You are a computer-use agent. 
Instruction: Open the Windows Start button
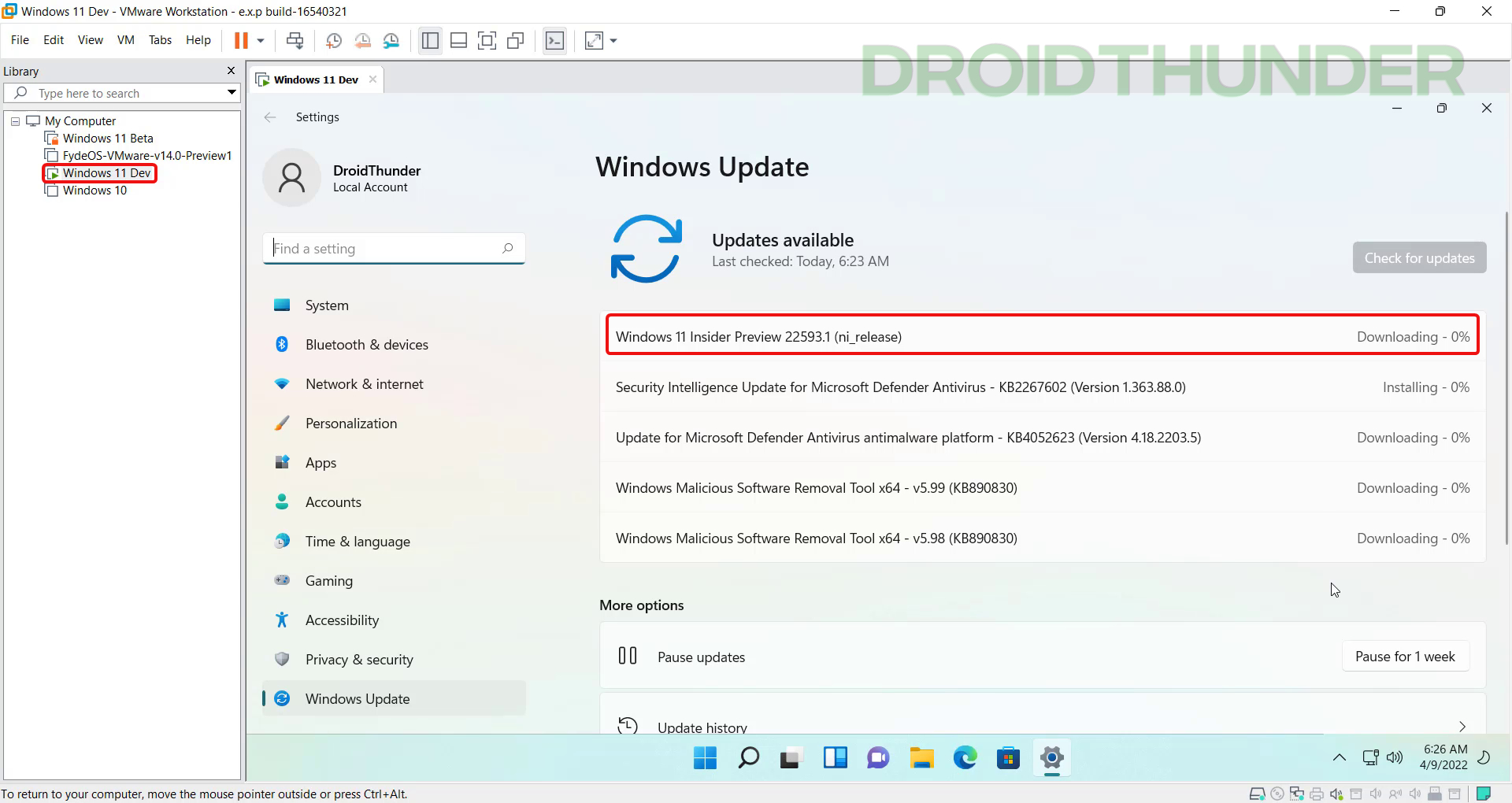[705, 758]
